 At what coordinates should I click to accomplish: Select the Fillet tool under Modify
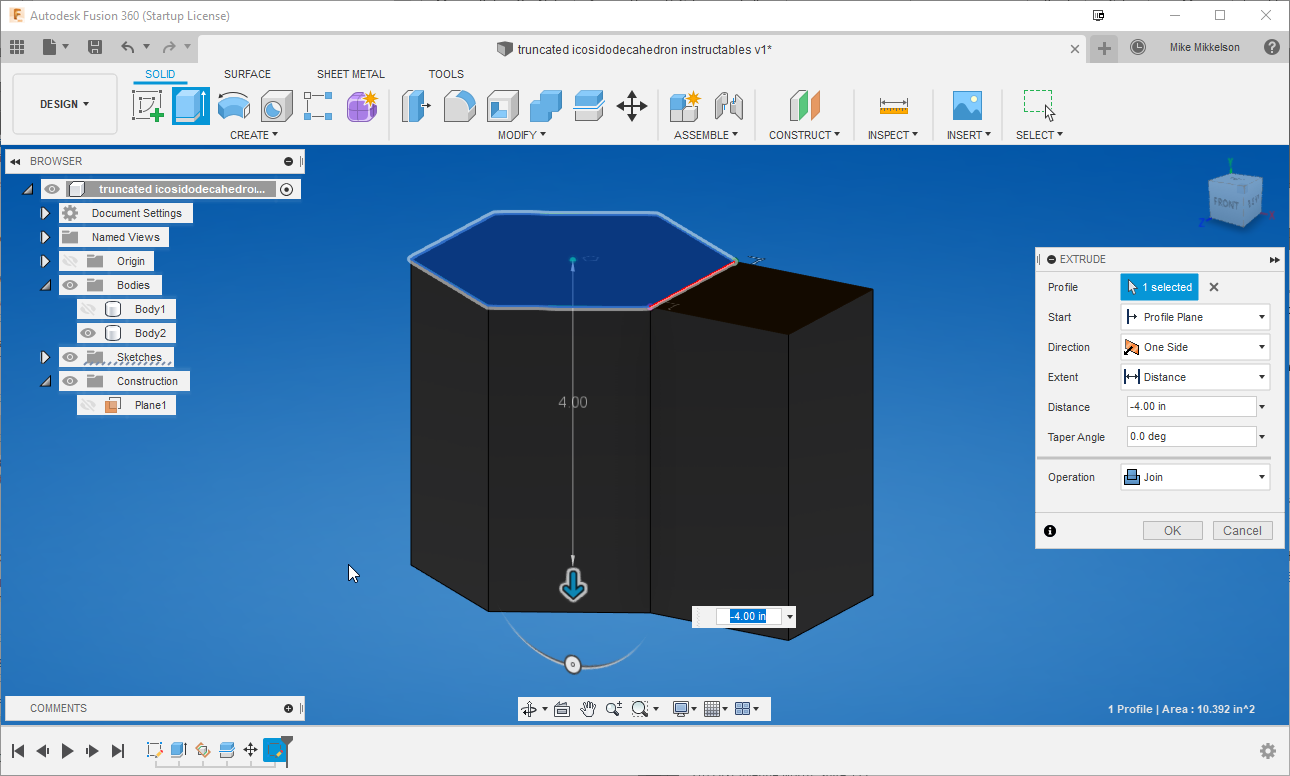click(459, 106)
